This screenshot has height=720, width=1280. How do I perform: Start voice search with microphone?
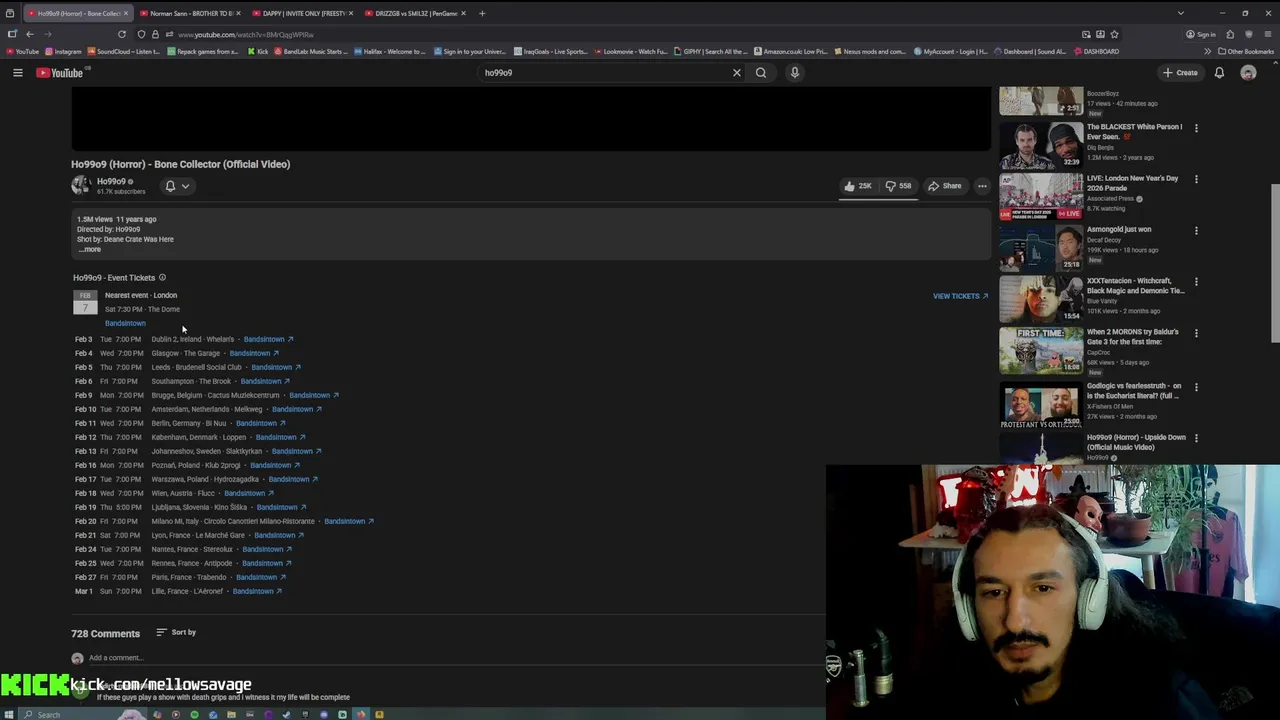tap(795, 72)
